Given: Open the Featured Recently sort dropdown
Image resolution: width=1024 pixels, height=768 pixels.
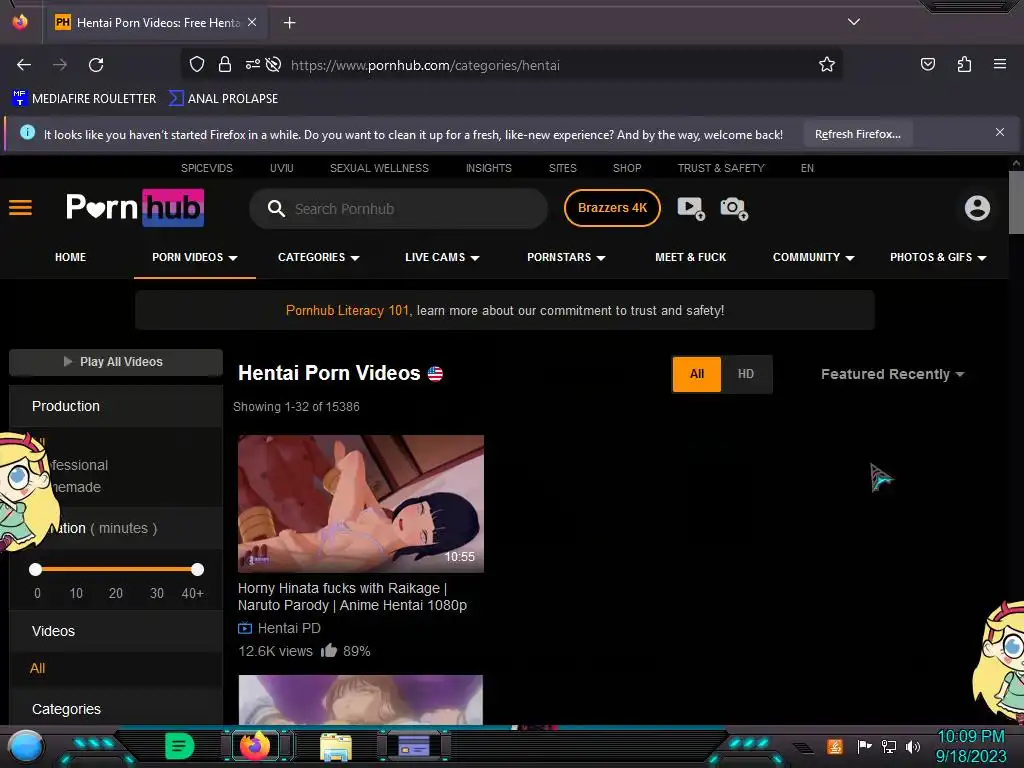Looking at the screenshot, I should (x=892, y=374).
